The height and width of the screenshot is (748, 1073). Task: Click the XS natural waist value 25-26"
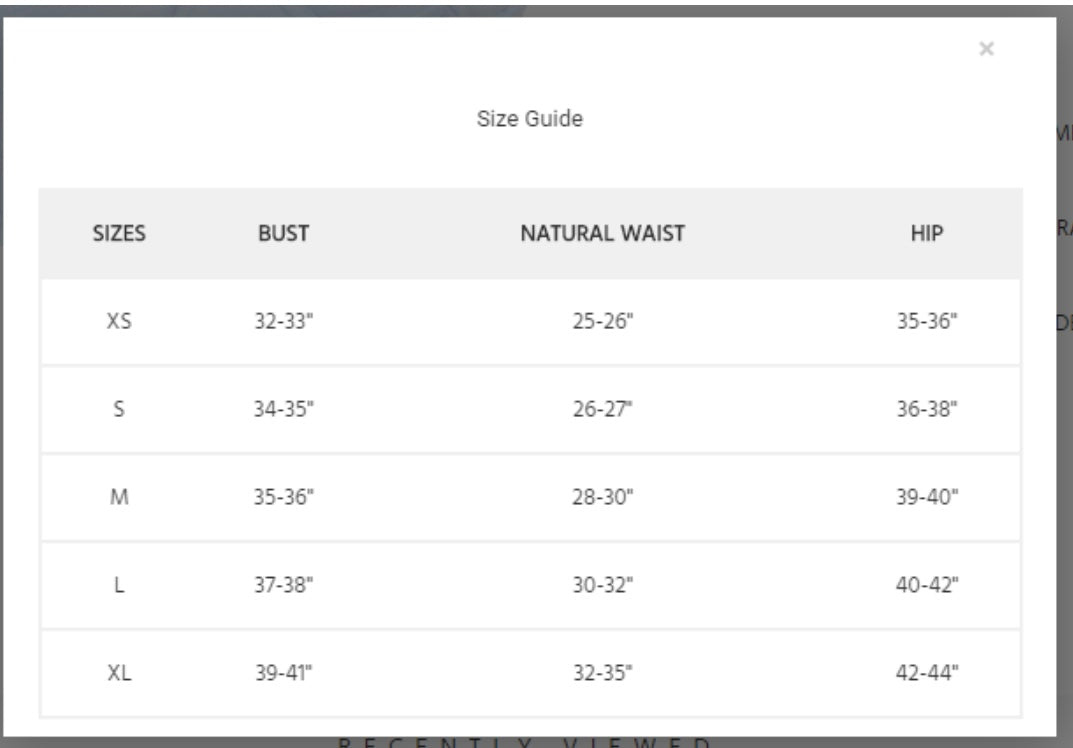(x=602, y=322)
